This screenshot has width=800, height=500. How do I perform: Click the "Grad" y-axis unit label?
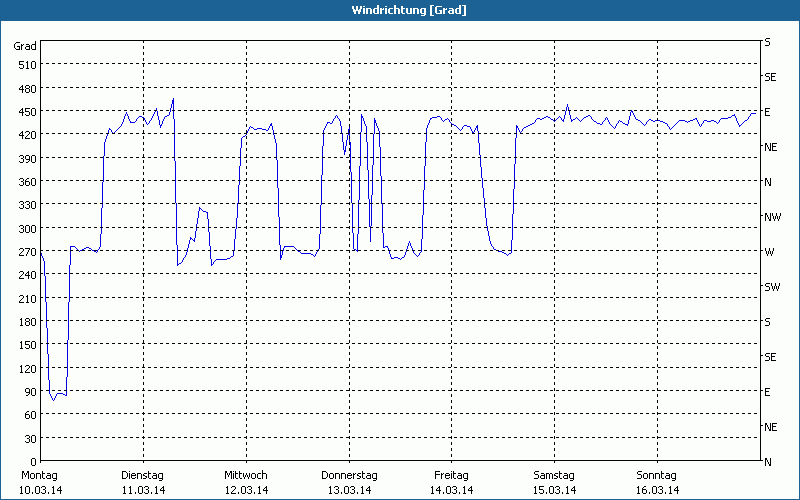click(25, 46)
